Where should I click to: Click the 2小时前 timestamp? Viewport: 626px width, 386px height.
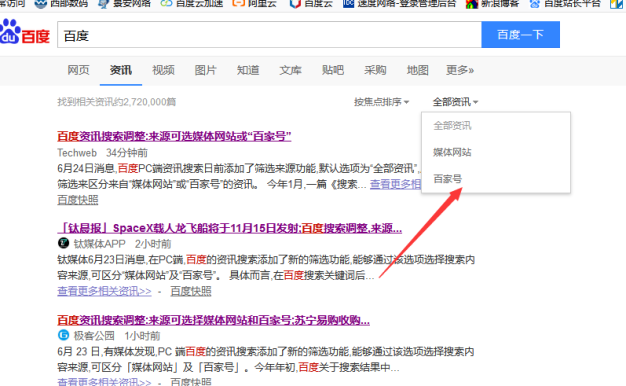pos(153,243)
